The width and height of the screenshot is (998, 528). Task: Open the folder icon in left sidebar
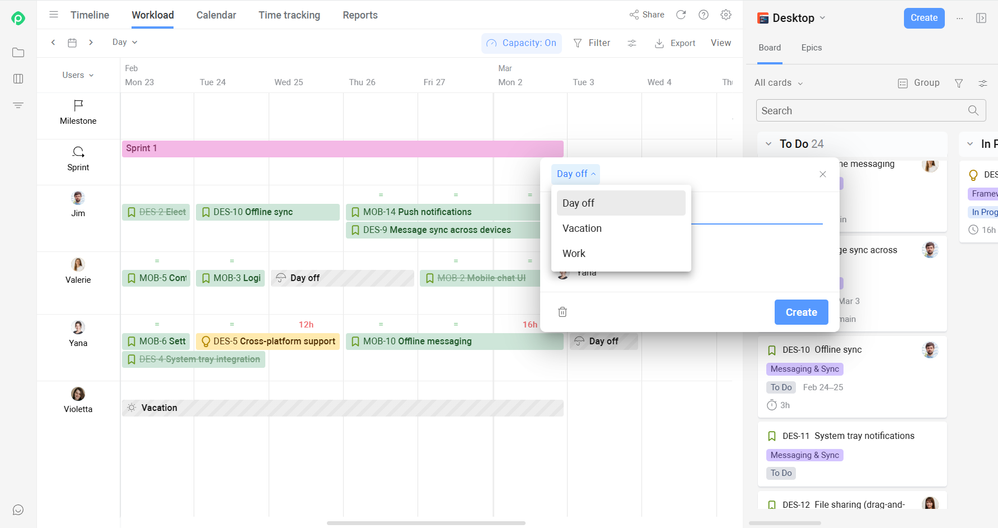coord(18,53)
